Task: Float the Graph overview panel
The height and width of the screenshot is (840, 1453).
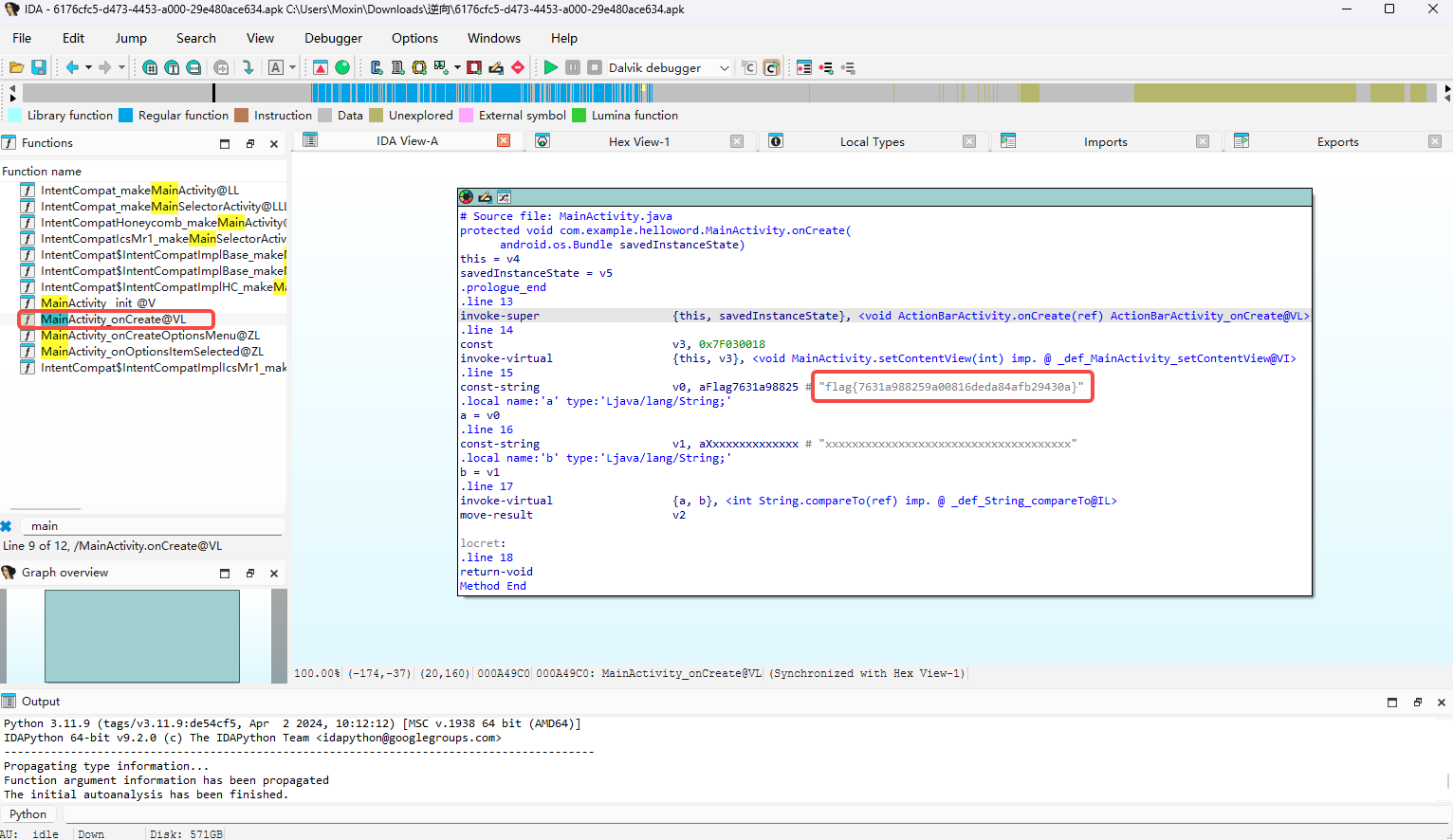Action: (x=250, y=574)
